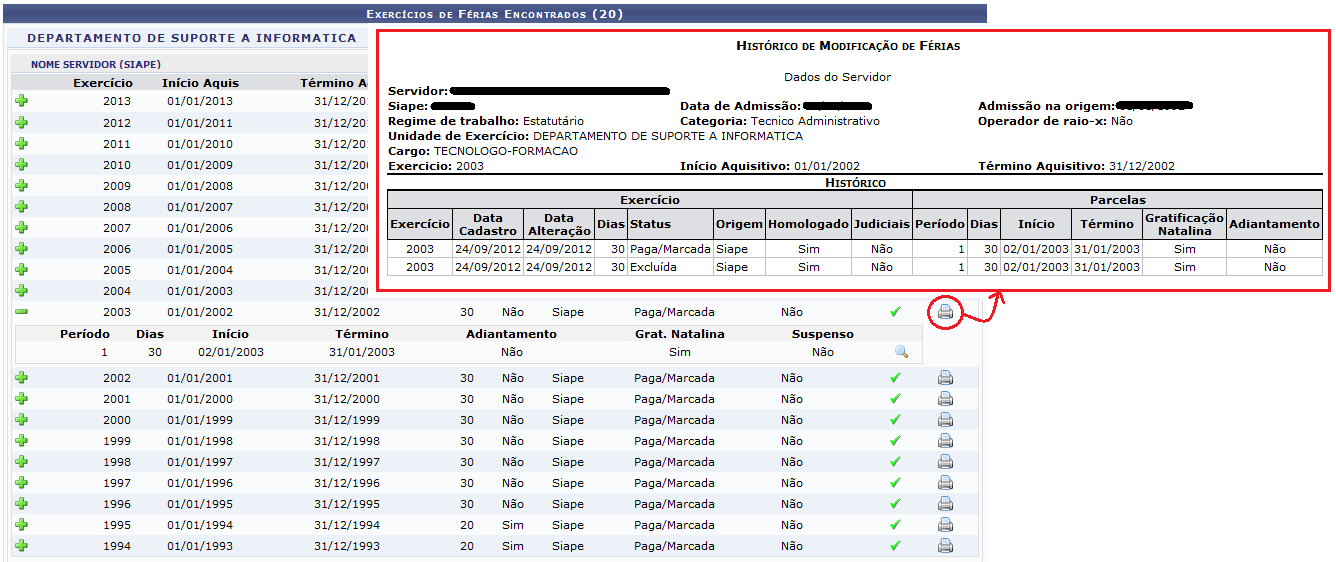Screen dimensions: 1336x562
Task: Expand the 1998 exercise row
Action: click(x=21, y=461)
